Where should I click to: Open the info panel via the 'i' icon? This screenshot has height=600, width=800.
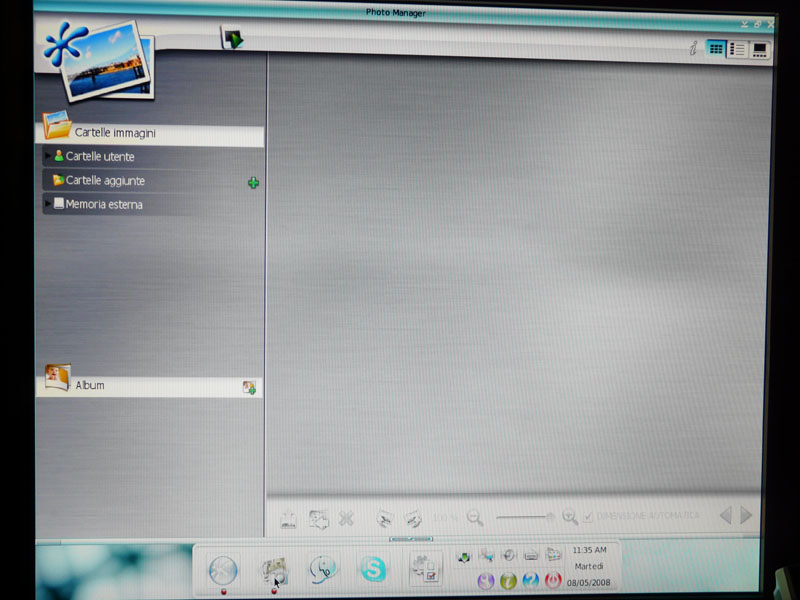point(693,49)
